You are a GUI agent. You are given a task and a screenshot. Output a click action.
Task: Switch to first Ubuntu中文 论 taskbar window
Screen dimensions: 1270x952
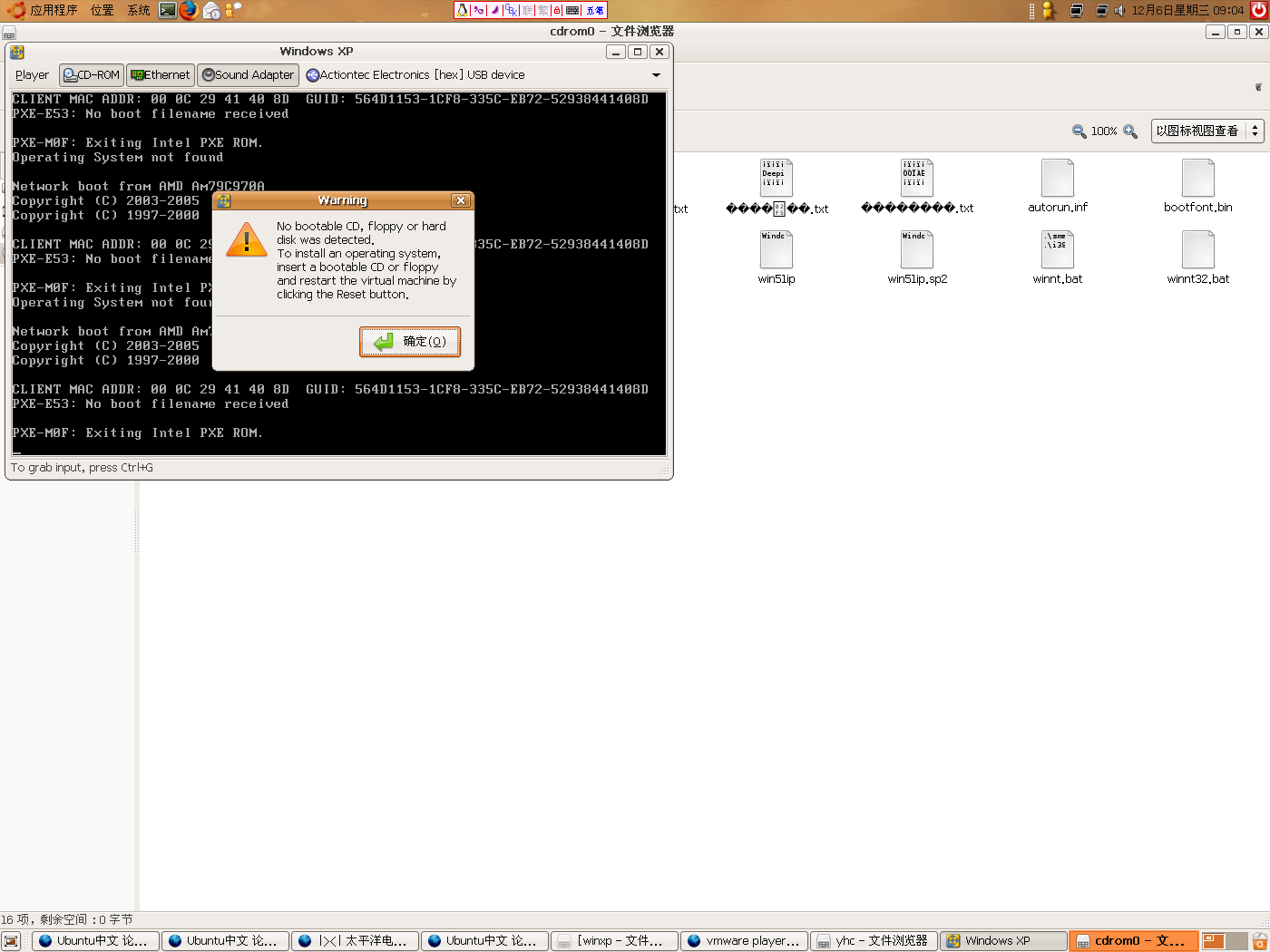(x=95, y=941)
